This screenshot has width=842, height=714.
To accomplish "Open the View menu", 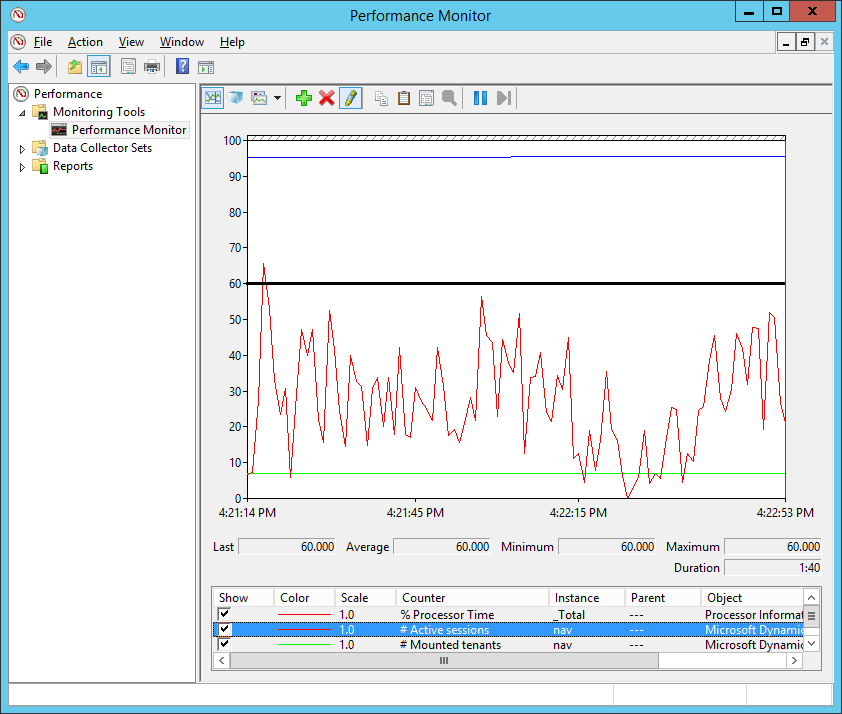I will point(131,42).
